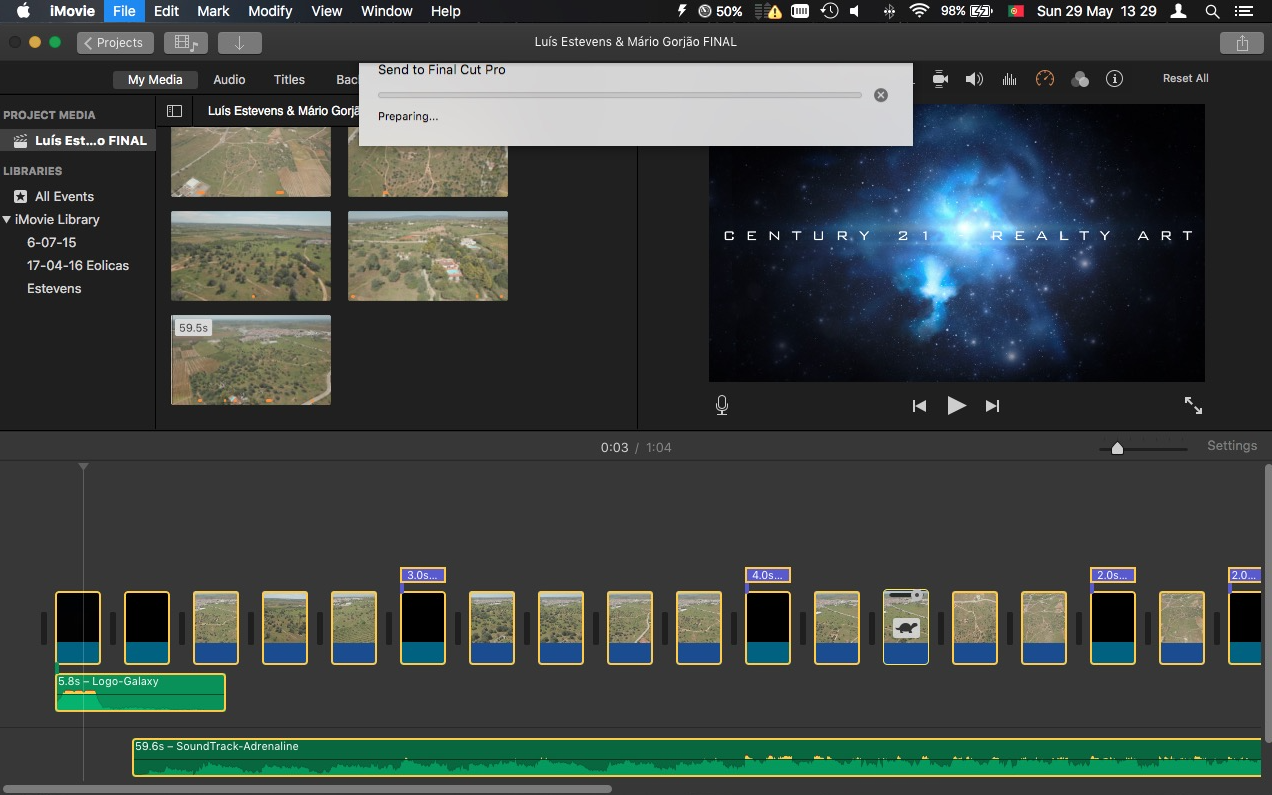The image size is (1272, 795).
Task: Open Spotlight search in menu bar
Action: [1212, 11]
